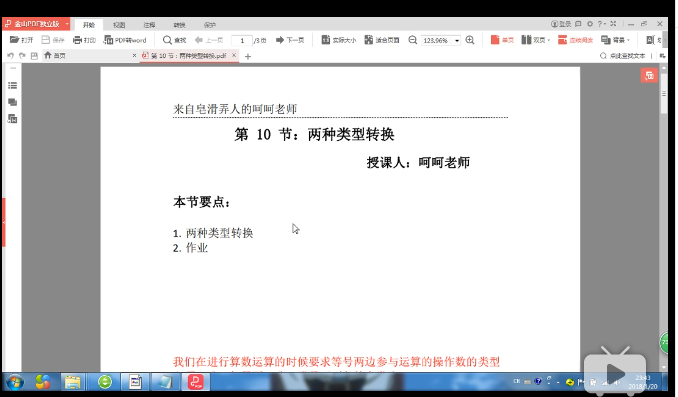Click the PDF转word conversion button
Screen dimensions: 678x397
tap(125, 40)
